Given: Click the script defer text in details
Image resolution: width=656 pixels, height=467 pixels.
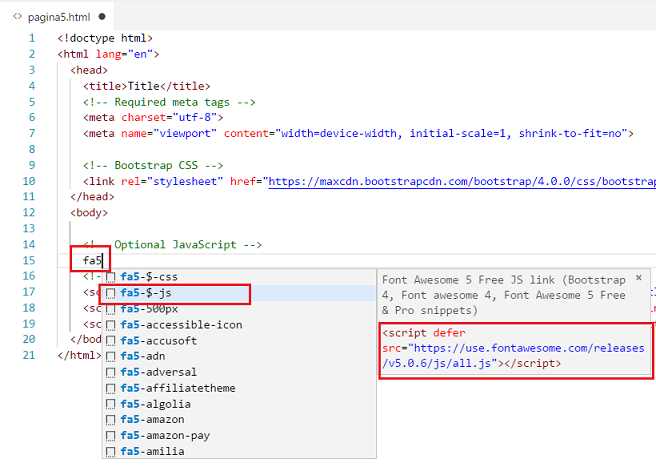Looking at the screenshot, I should coord(424,333).
